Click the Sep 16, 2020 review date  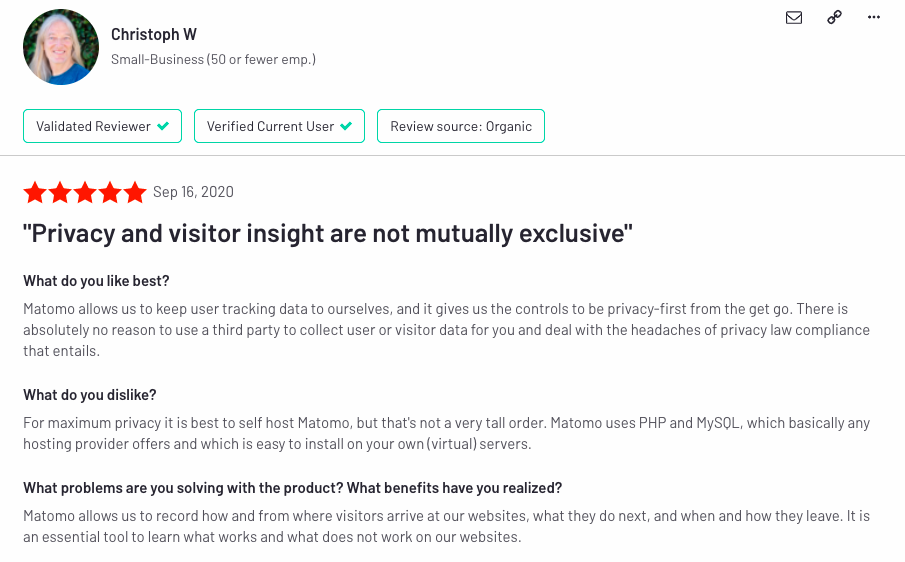(193, 192)
